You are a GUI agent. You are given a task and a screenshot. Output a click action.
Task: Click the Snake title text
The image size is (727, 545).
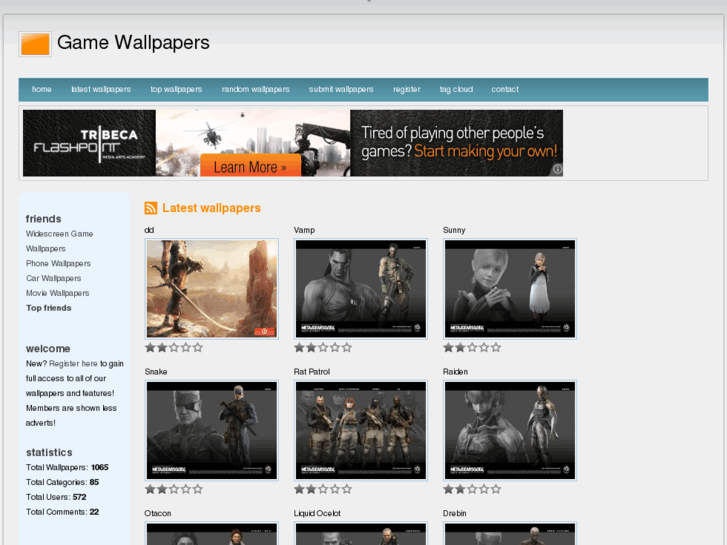tap(156, 372)
